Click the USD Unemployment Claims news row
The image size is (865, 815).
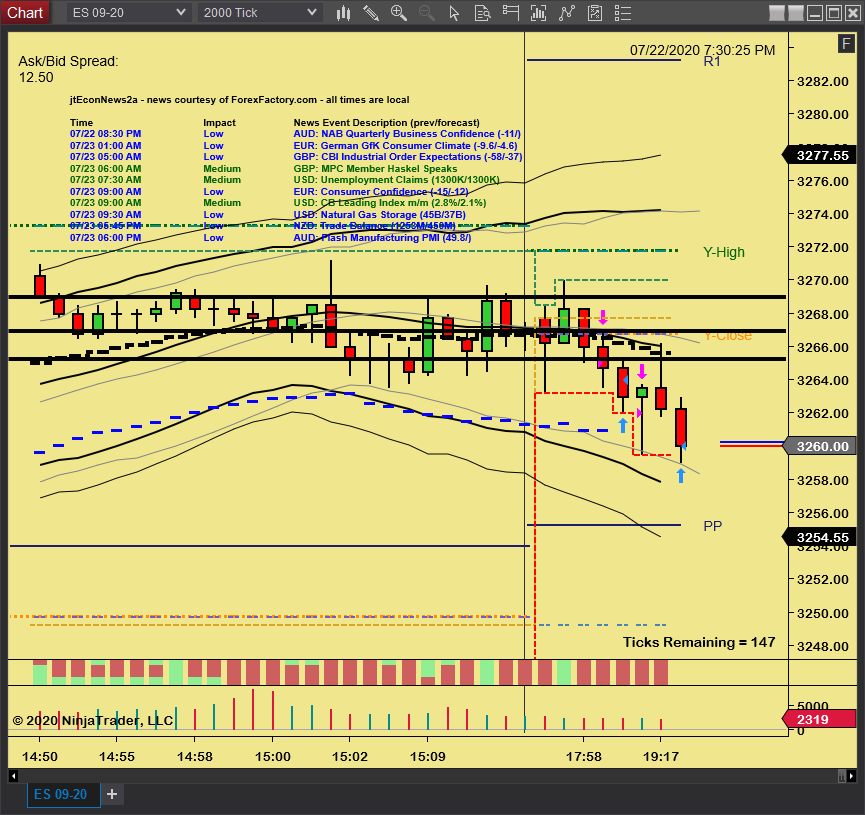[285, 180]
